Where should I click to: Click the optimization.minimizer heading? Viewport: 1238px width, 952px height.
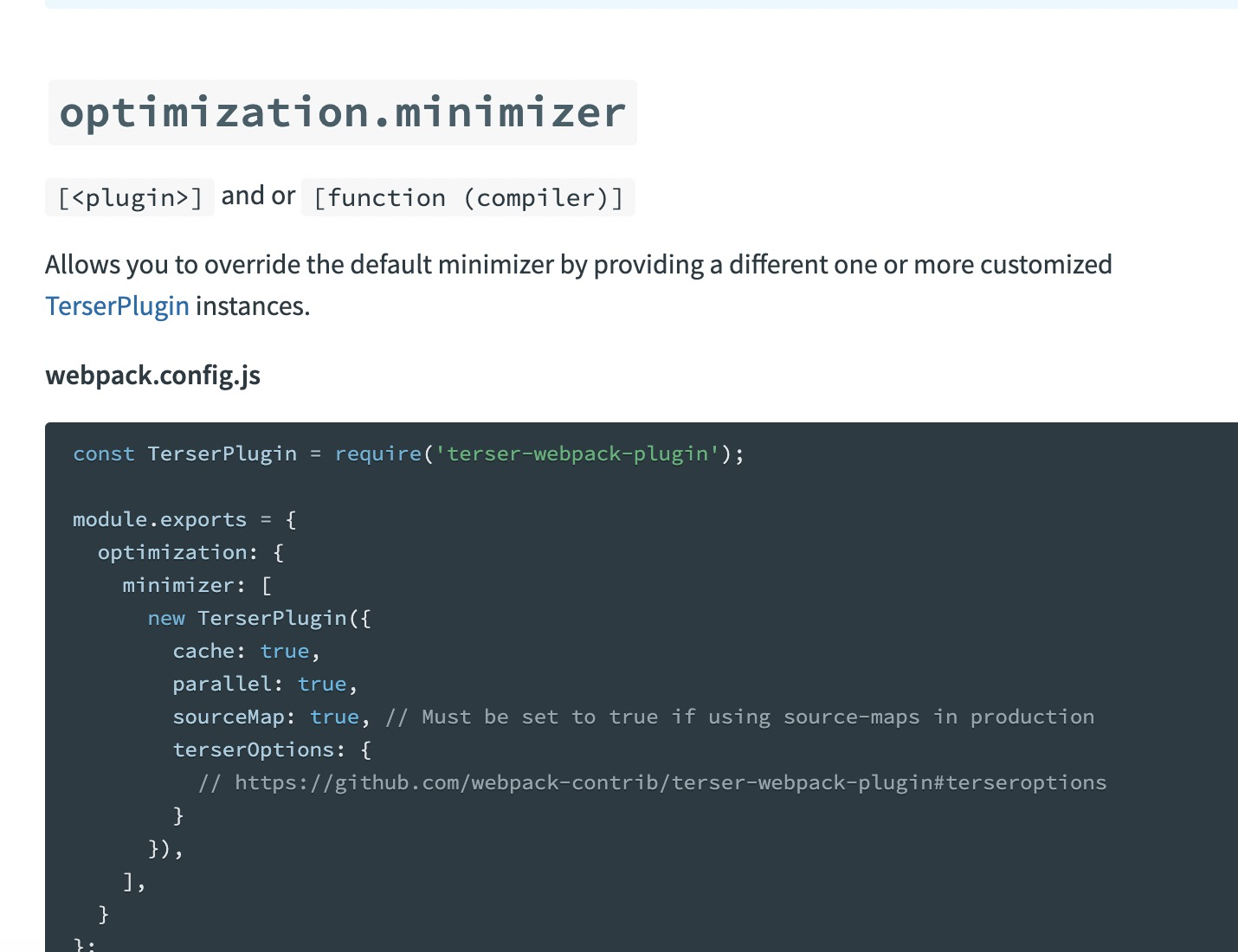coord(342,113)
